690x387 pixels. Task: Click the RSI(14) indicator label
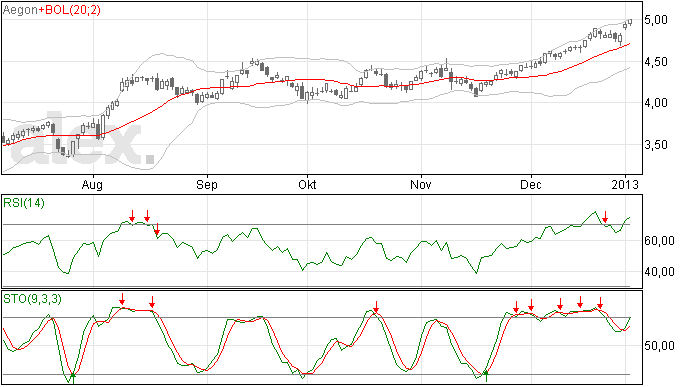pos(24,203)
